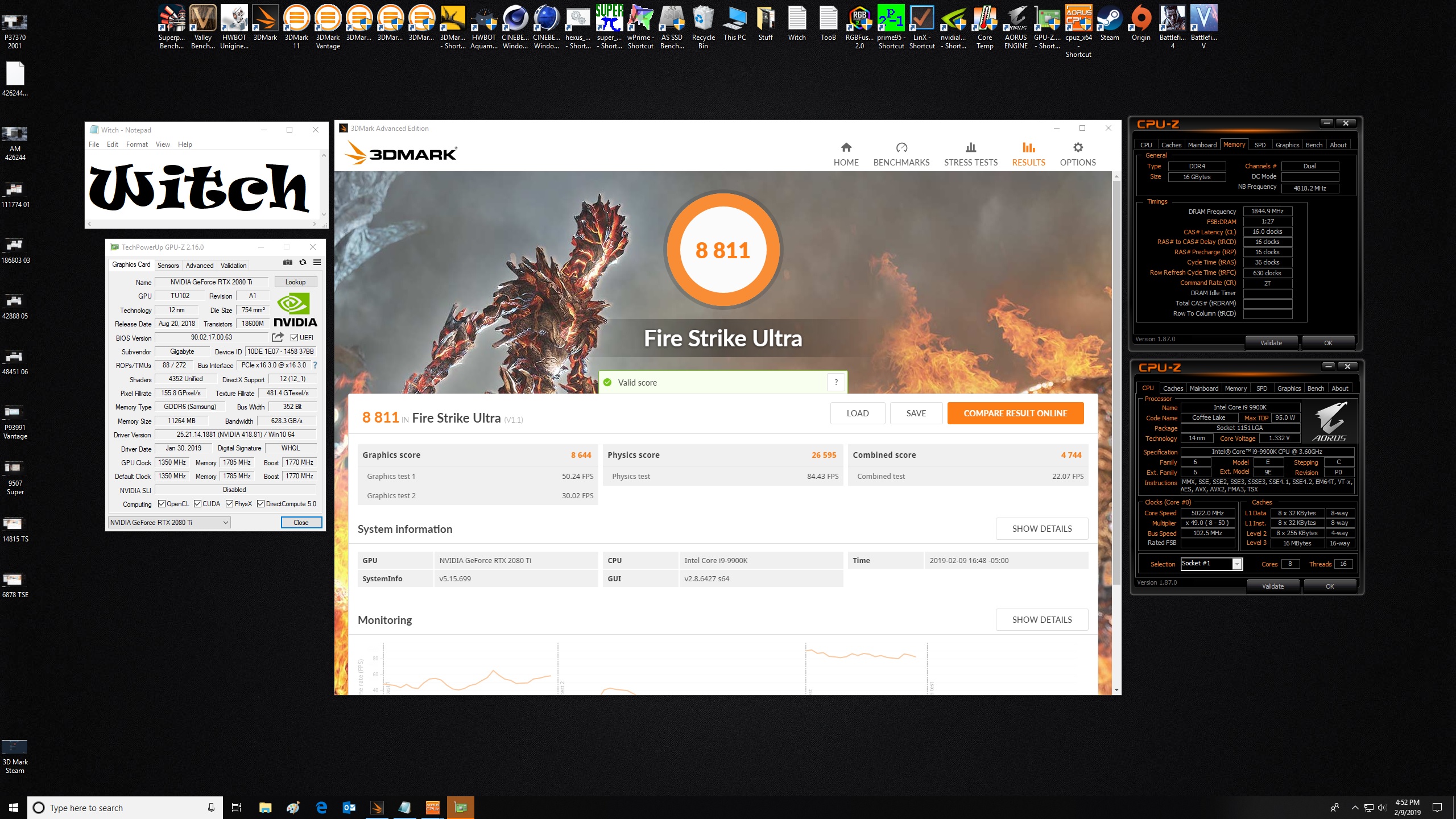The height and width of the screenshot is (819, 1456).
Task: Toggle the OpenCL checkbox in GPU-Z
Action: [x=162, y=503]
